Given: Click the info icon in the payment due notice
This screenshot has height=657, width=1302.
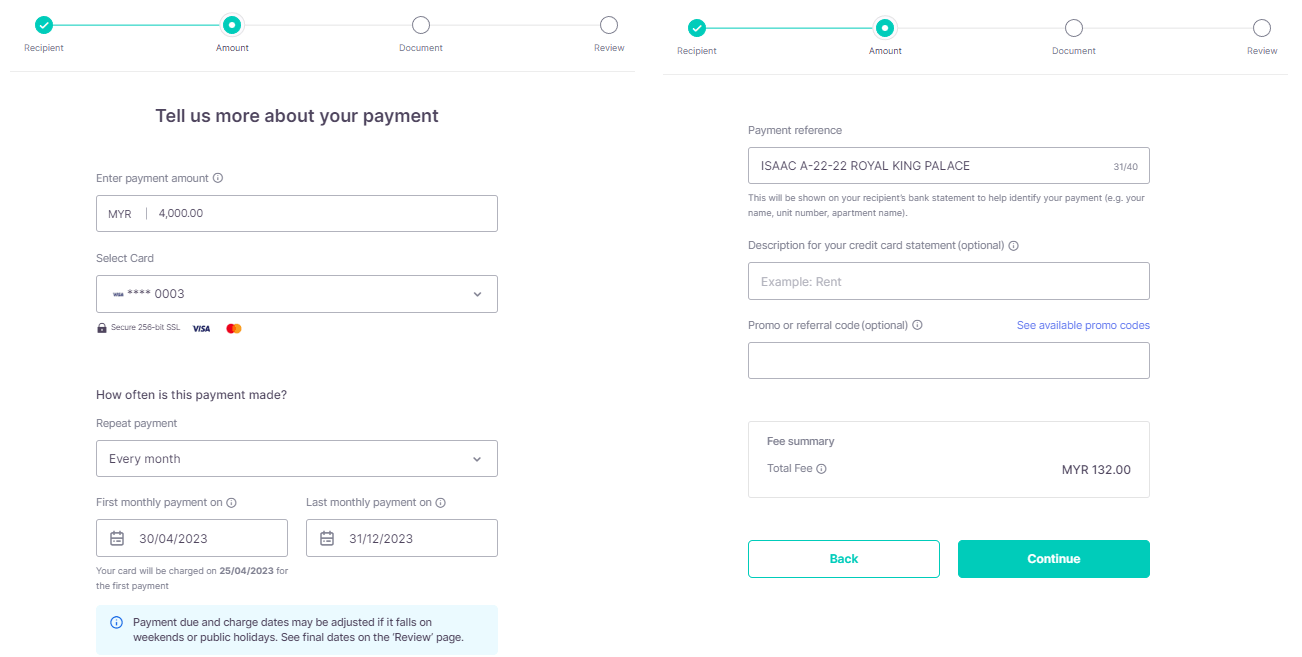Looking at the screenshot, I should pos(117,621).
